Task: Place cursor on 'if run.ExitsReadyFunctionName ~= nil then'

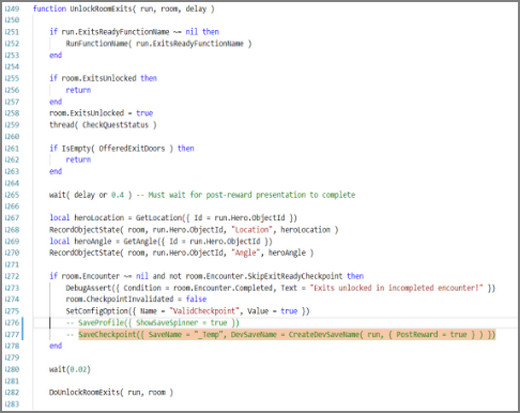Action: coord(134,32)
